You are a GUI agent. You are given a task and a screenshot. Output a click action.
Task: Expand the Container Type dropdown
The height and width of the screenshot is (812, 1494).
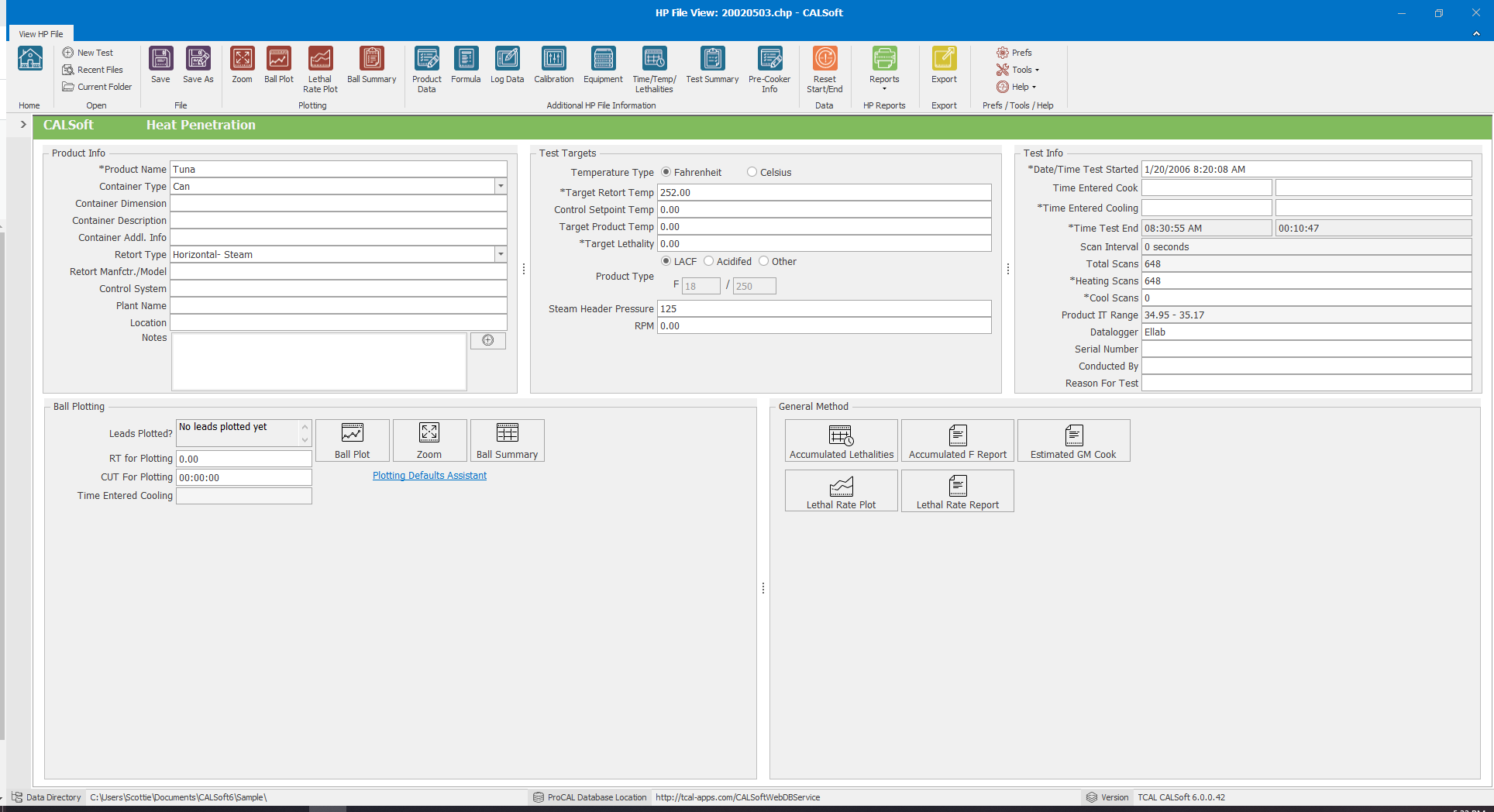(501, 186)
